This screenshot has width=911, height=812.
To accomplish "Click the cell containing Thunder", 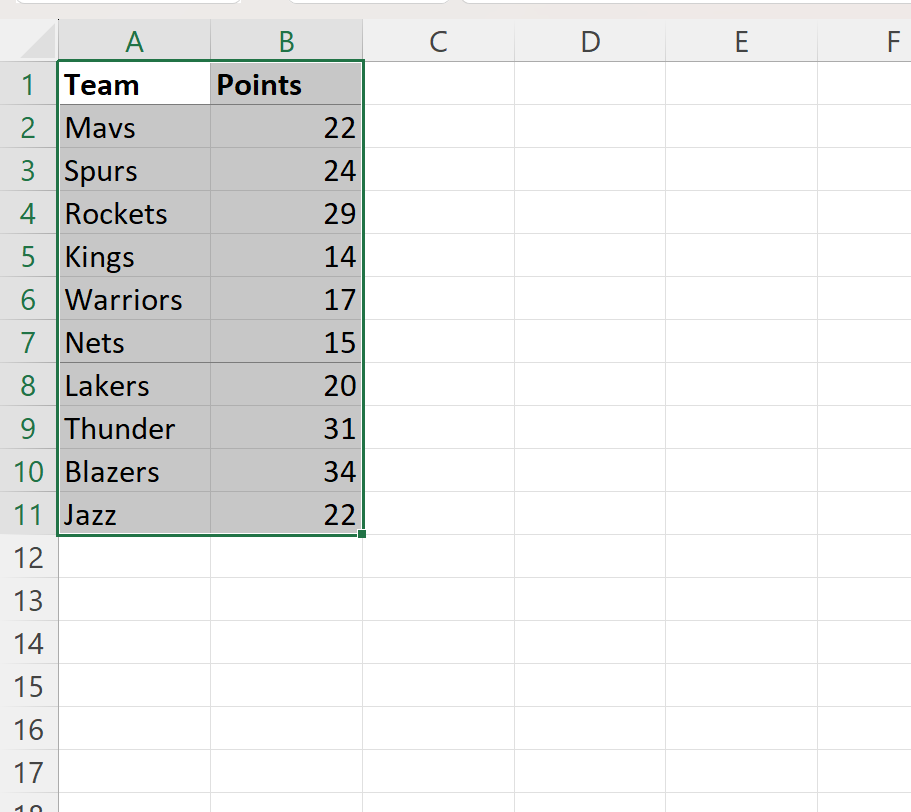I will [x=134, y=428].
